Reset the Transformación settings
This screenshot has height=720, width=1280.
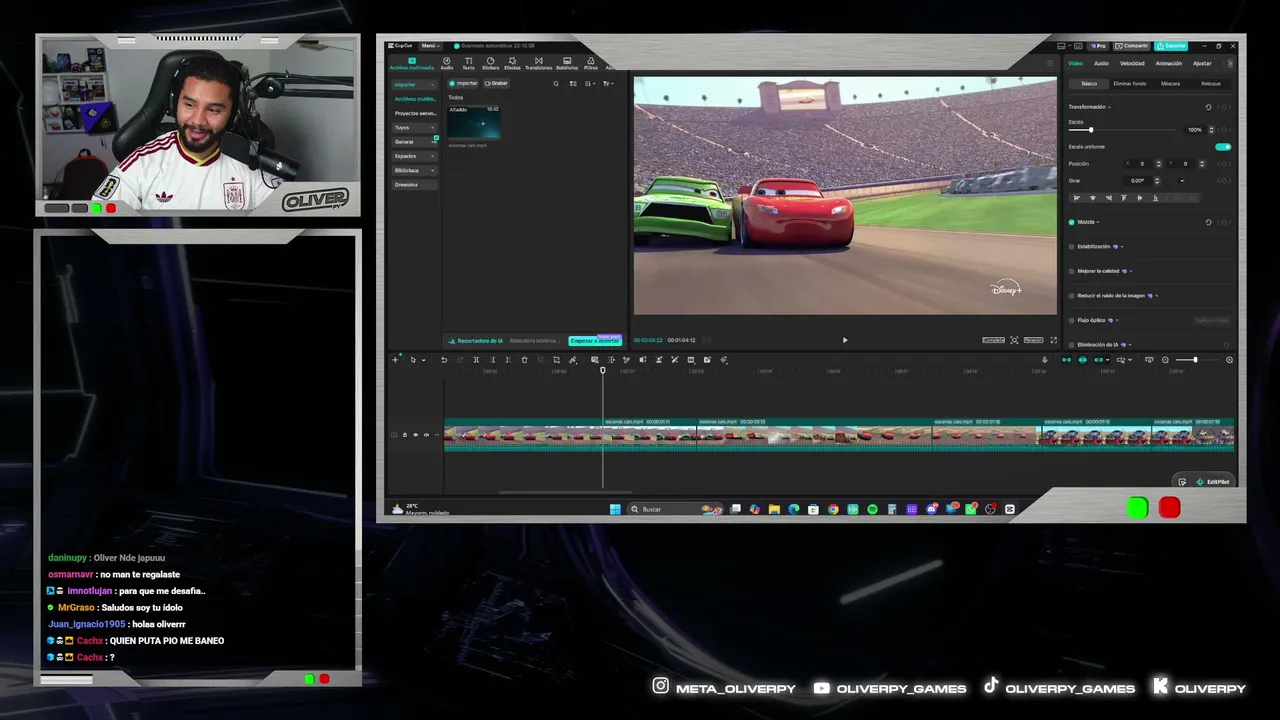1208,107
